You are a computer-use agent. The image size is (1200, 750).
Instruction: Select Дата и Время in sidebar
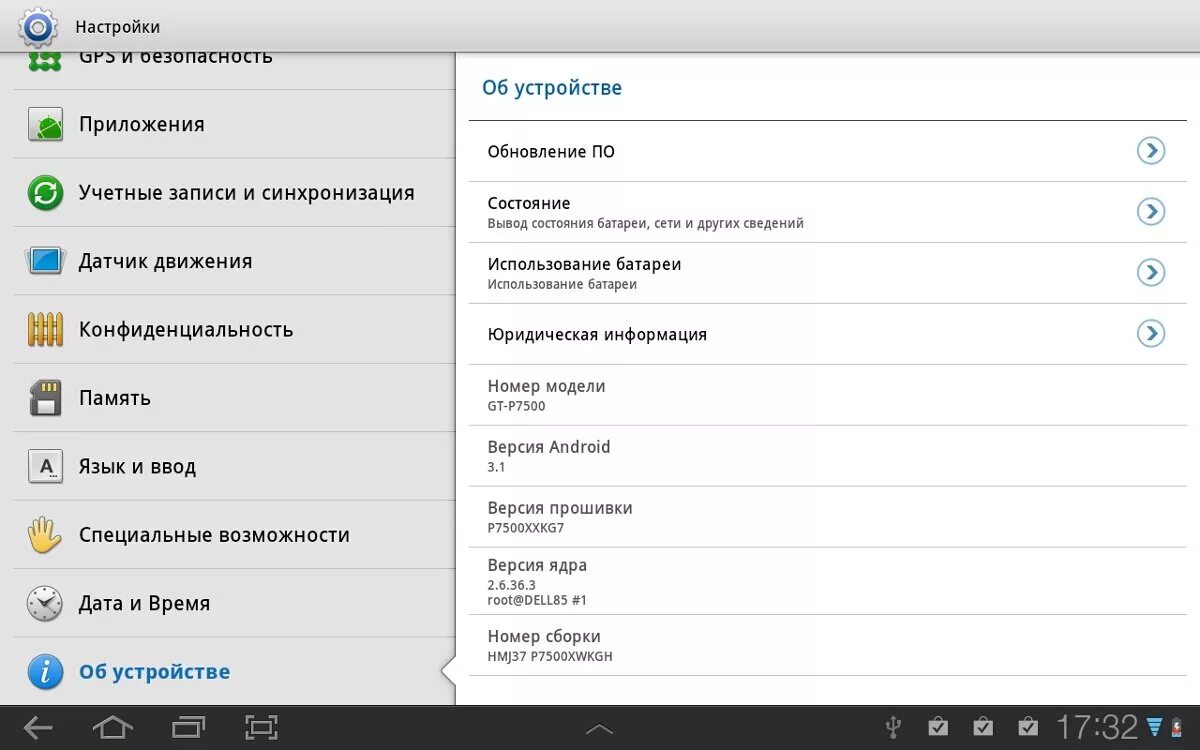[x=234, y=603]
